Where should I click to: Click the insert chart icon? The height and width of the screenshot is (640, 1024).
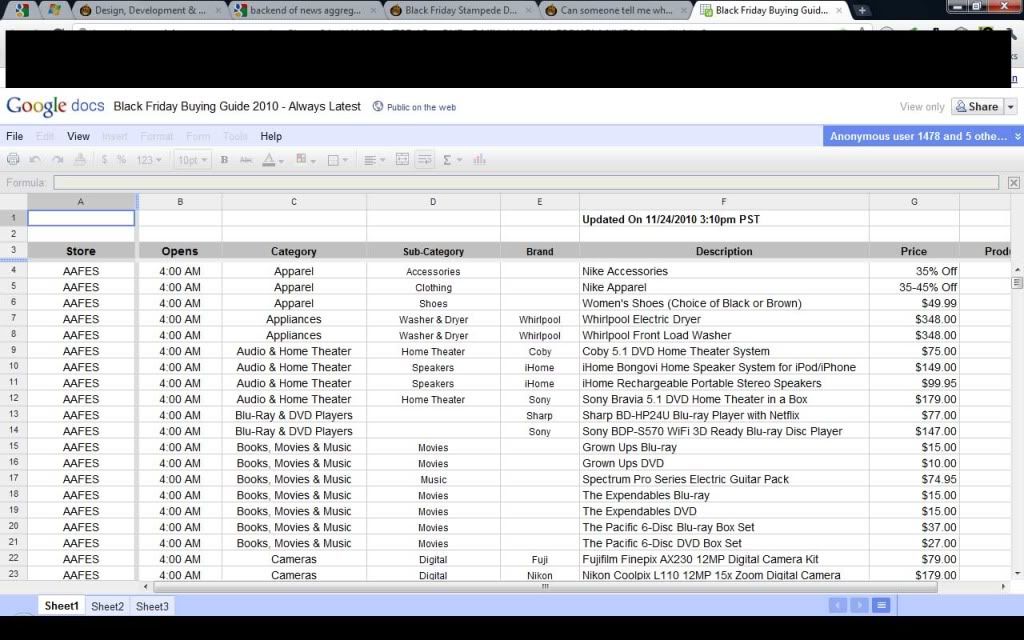(x=479, y=159)
